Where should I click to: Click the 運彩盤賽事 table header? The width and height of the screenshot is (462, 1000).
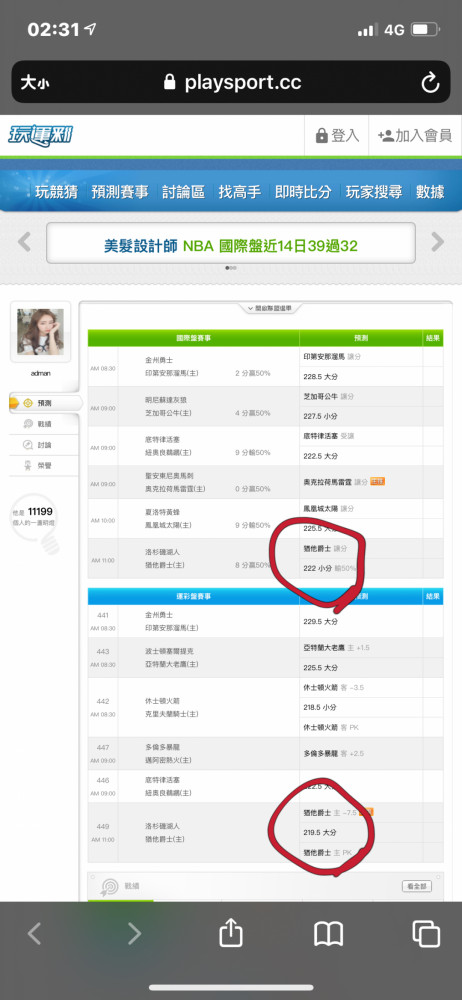193,596
